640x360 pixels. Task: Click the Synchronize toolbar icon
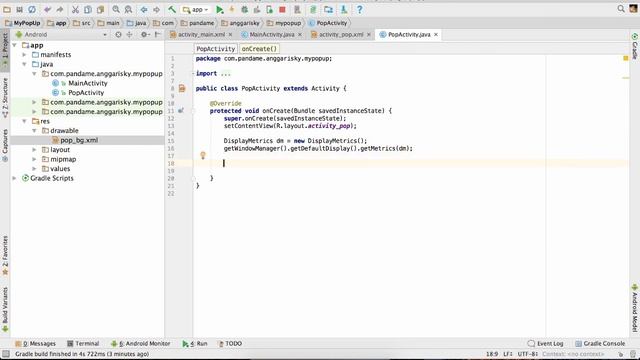coord(32,9)
